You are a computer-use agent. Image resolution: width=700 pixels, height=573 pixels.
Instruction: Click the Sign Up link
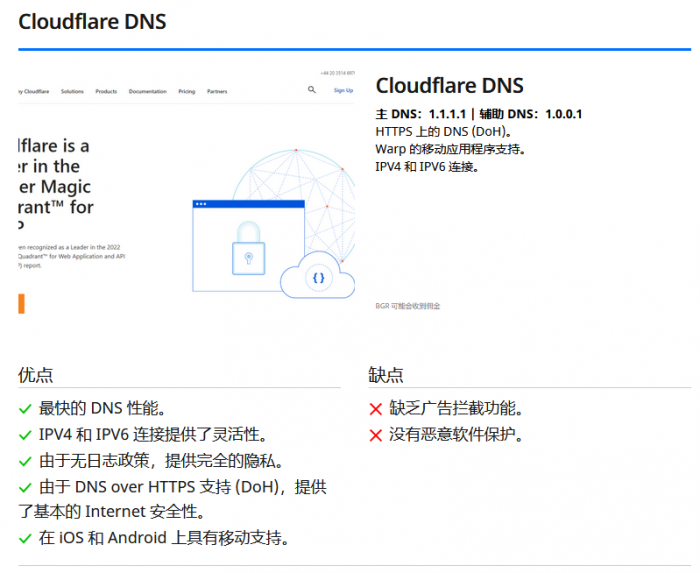point(343,90)
